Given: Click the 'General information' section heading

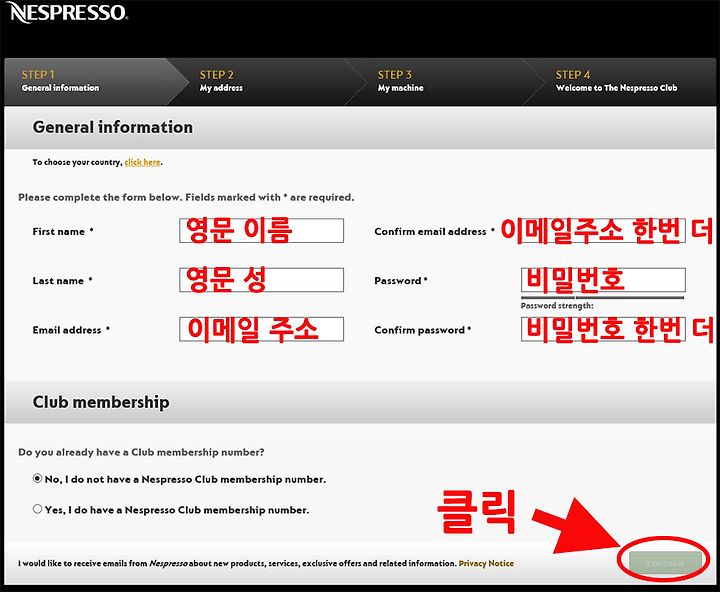Looking at the screenshot, I should 112,127.
